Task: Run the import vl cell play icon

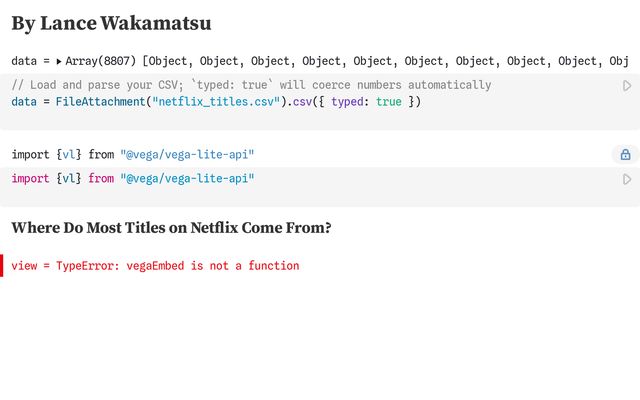Action: (x=627, y=179)
